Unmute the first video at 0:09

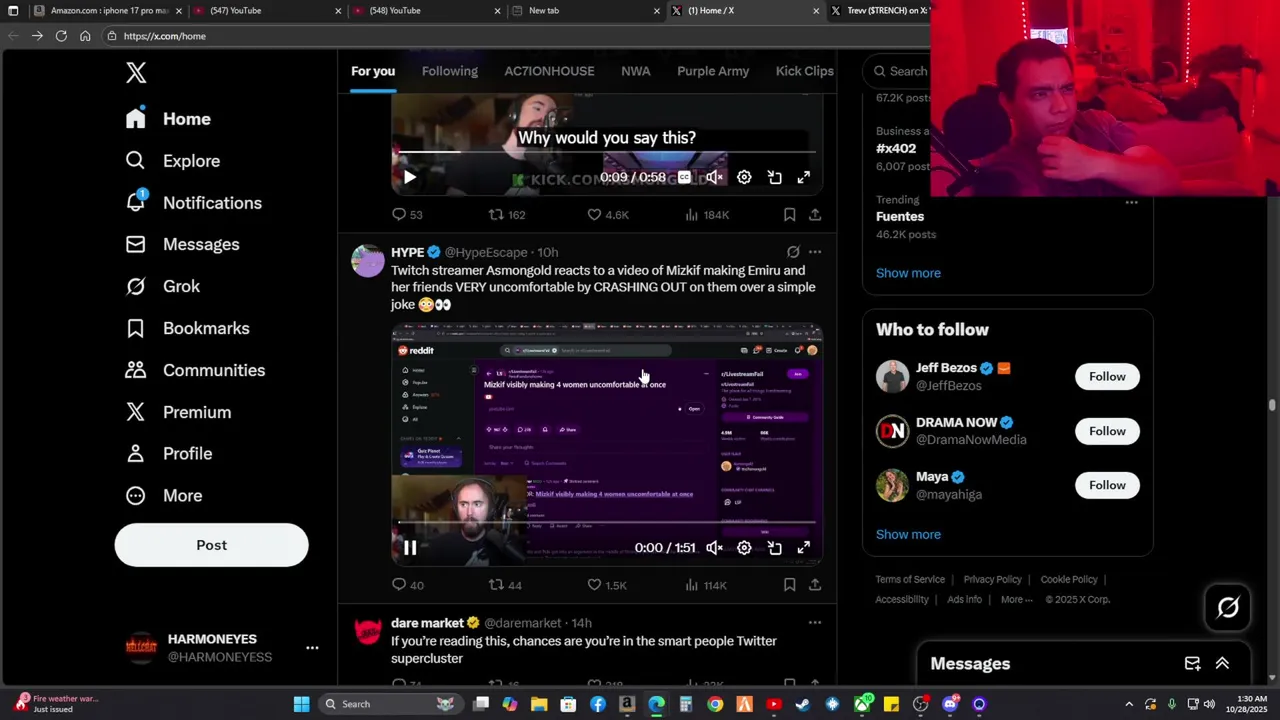click(714, 177)
